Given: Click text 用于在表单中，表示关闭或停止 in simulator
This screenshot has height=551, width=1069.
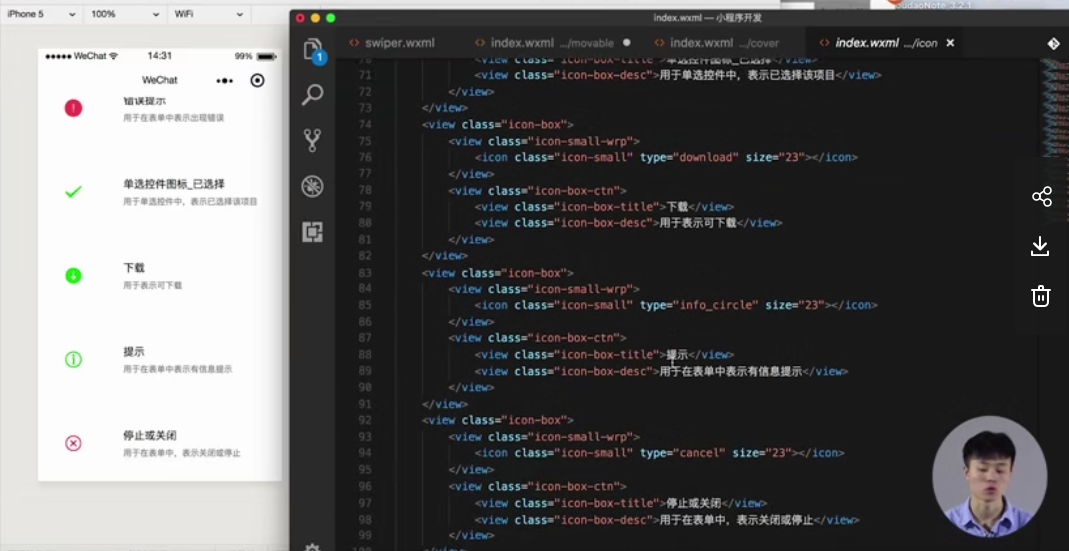Looking at the screenshot, I should 181,453.
